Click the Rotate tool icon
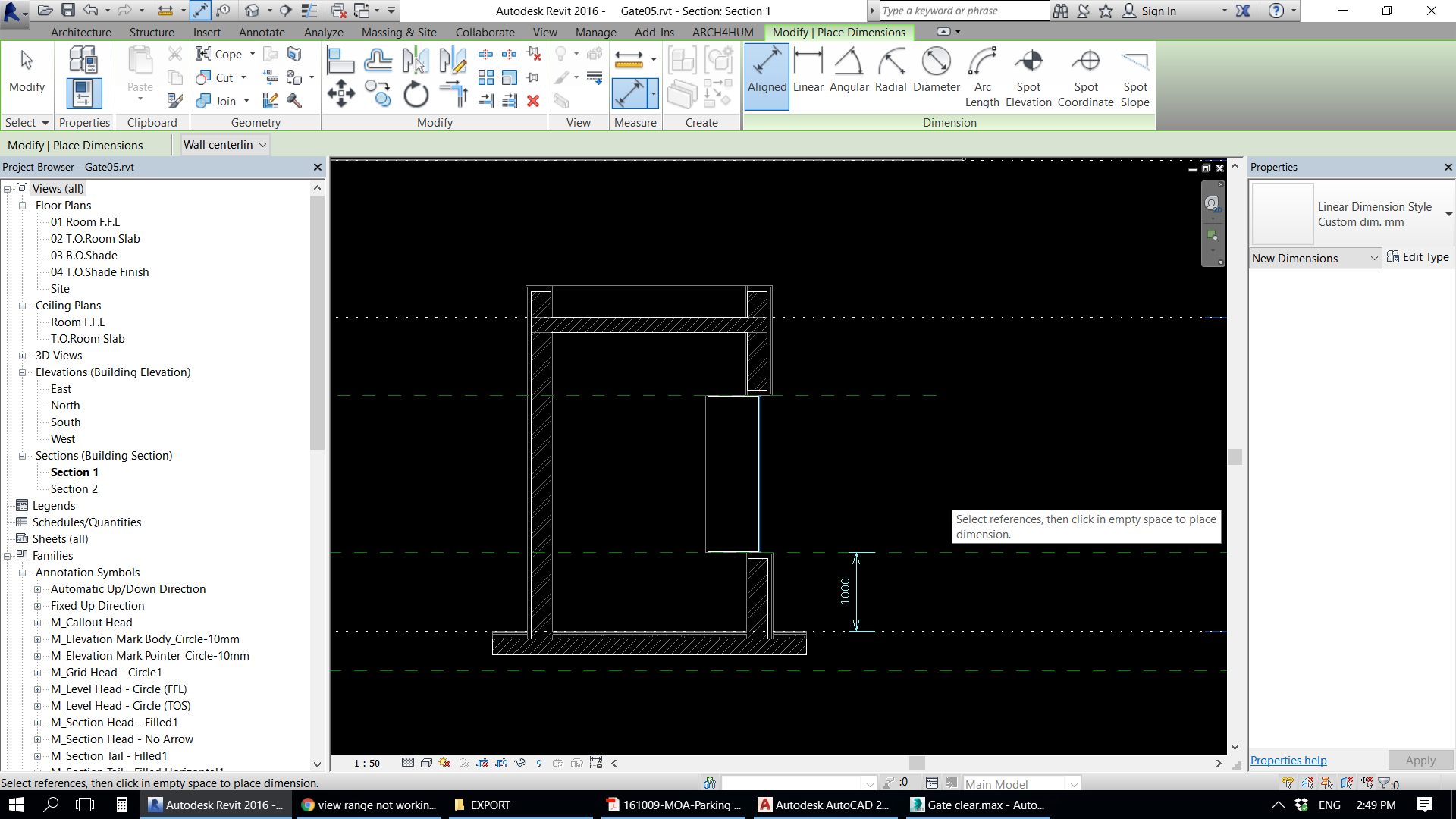Image resolution: width=1456 pixels, height=819 pixels. coord(416,94)
